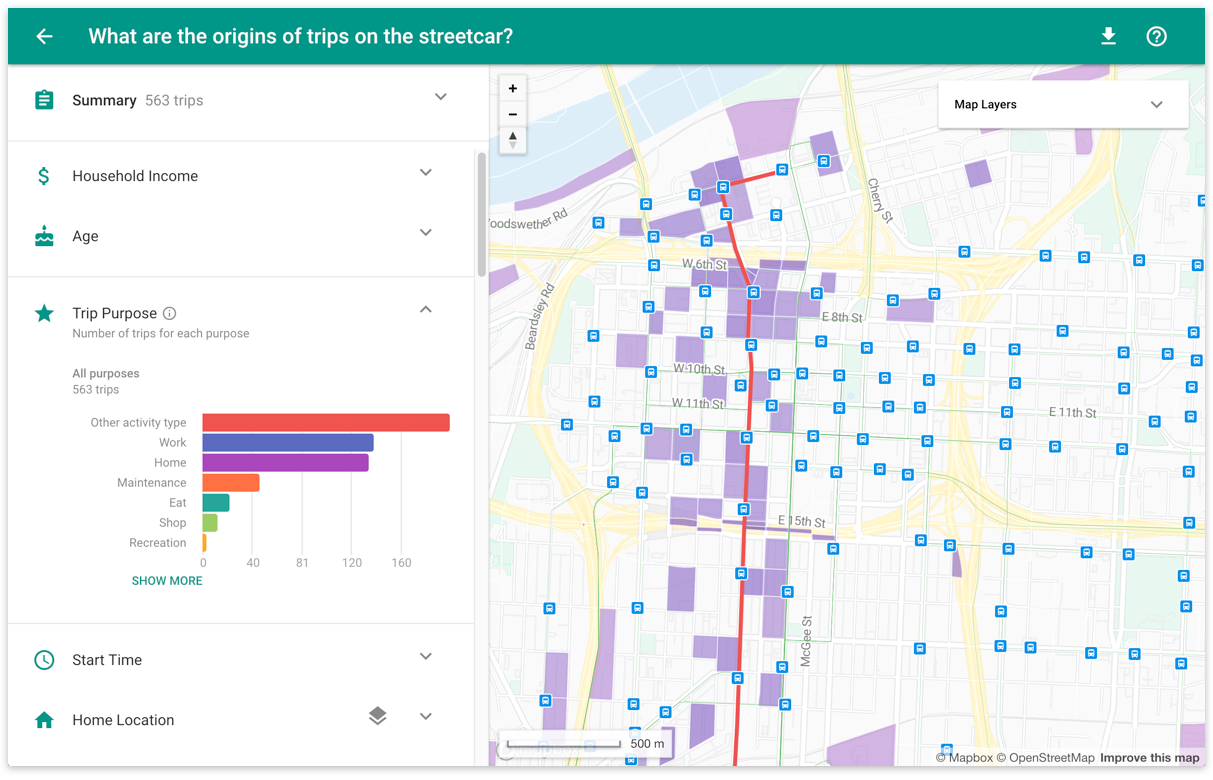
Task: Click the W 6th St map label
Action: 704,263
